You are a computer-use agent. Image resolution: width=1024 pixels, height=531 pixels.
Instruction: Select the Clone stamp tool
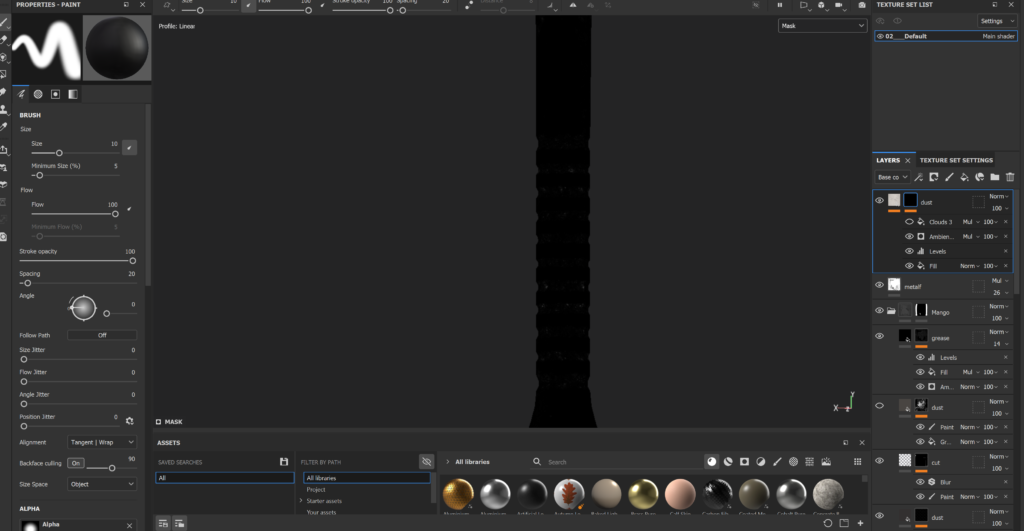(4, 110)
